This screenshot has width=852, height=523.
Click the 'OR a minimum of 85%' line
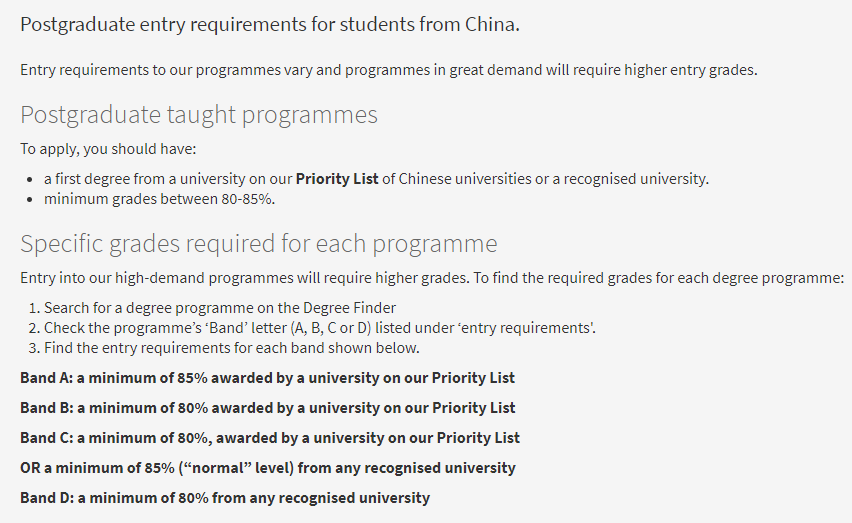coord(268,468)
